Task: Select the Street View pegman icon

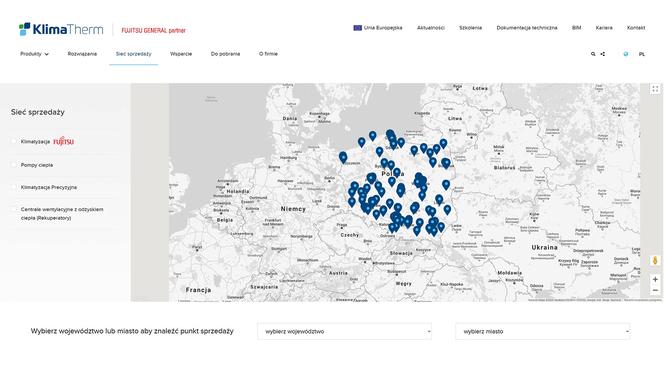Action: pyautogui.click(x=655, y=260)
